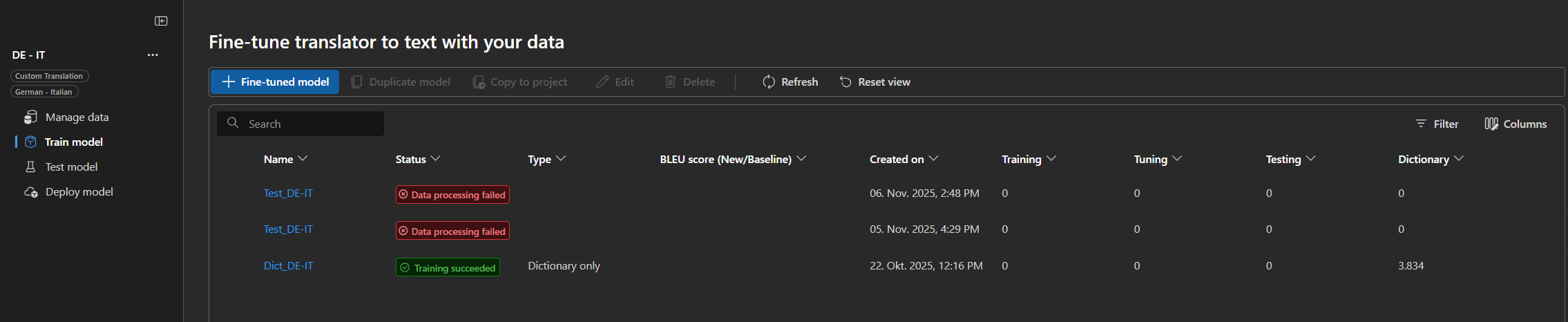The width and height of the screenshot is (1568, 322).
Task: Open the Dict_DE-IT model
Action: click(x=288, y=266)
